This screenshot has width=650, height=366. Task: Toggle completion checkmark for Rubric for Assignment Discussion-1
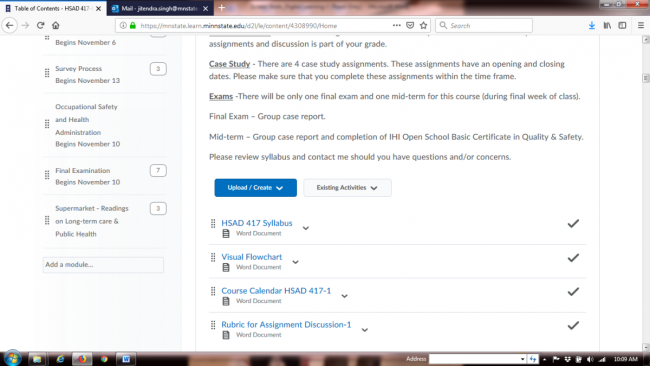tap(573, 325)
